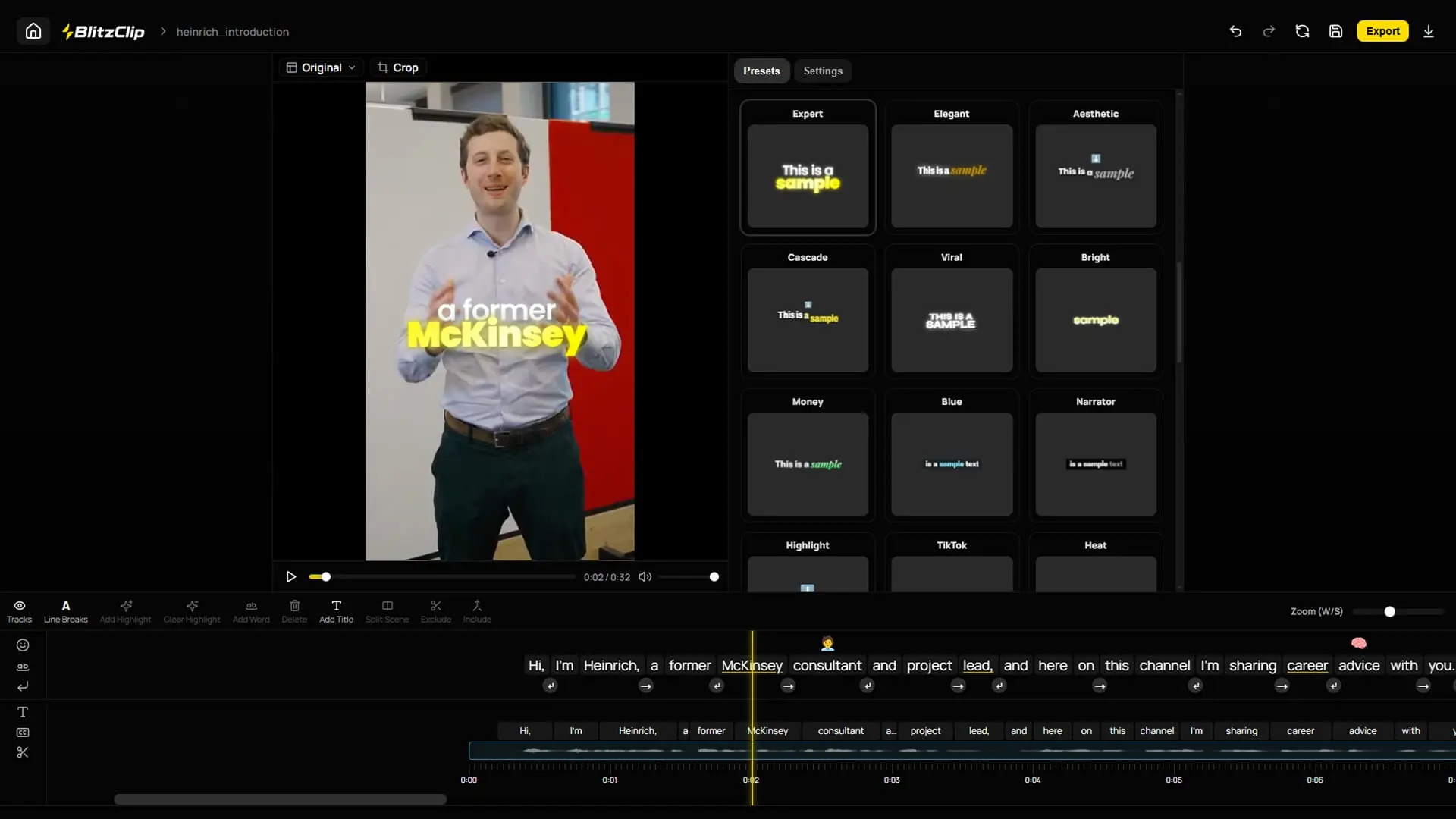Mute the video audio speaker icon
Screen dimensions: 1456x819
[645, 577]
